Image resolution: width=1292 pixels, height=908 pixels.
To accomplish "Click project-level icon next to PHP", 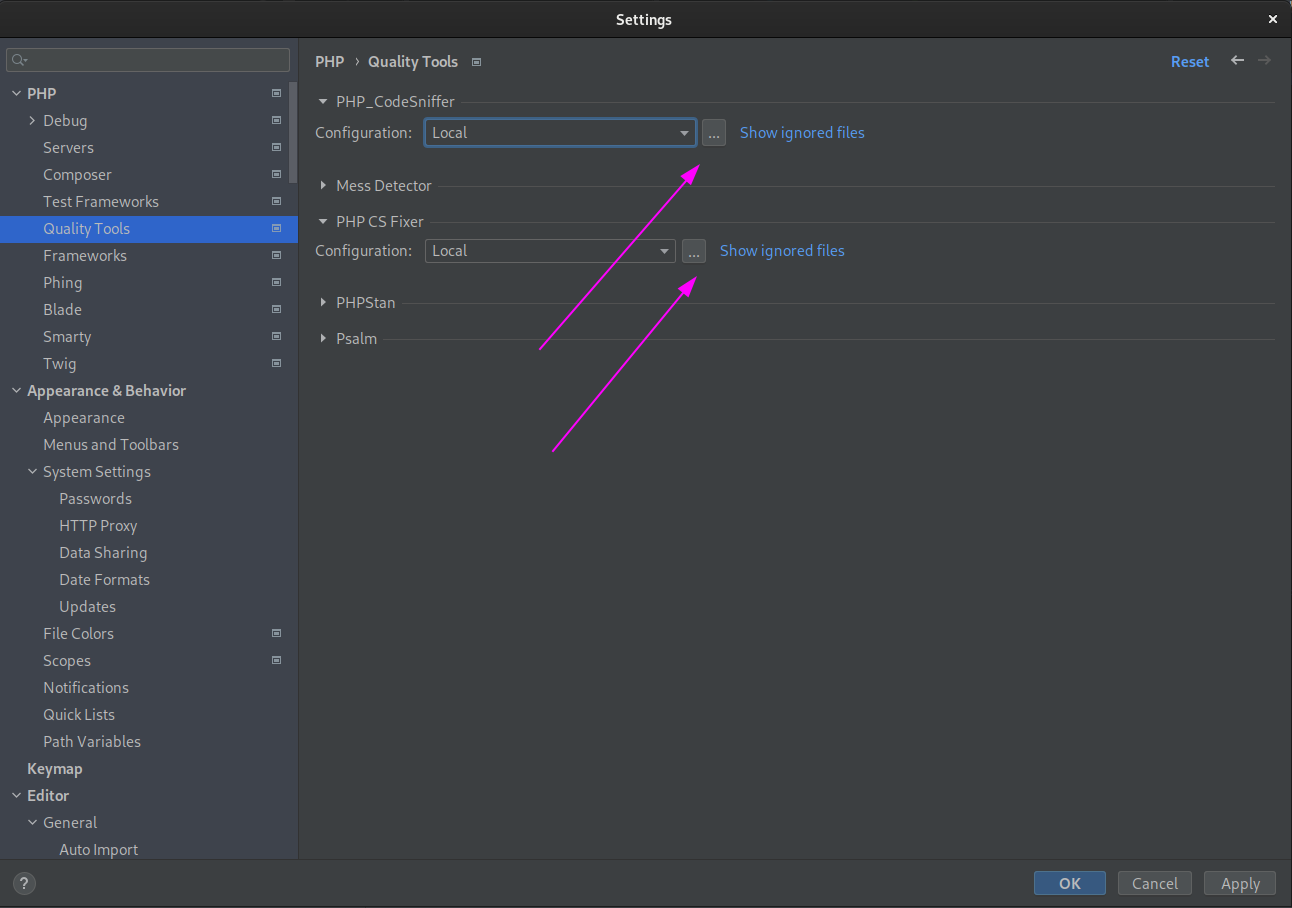I will [277, 93].
